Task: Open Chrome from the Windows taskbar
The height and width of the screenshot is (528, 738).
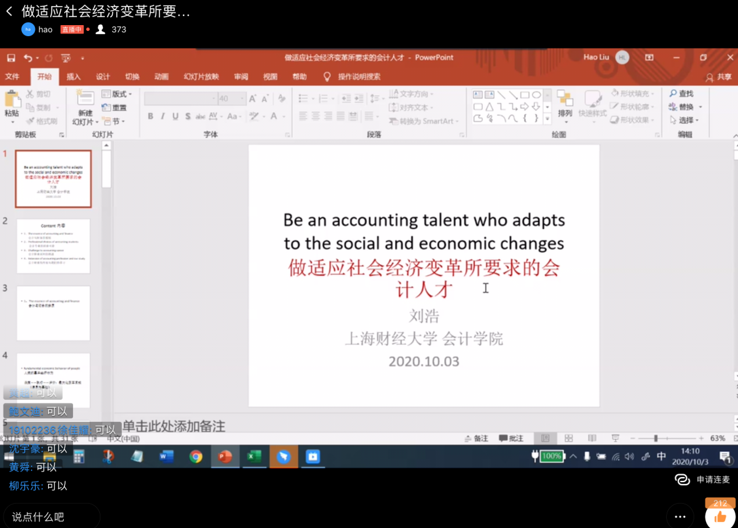Action: tap(196, 457)
